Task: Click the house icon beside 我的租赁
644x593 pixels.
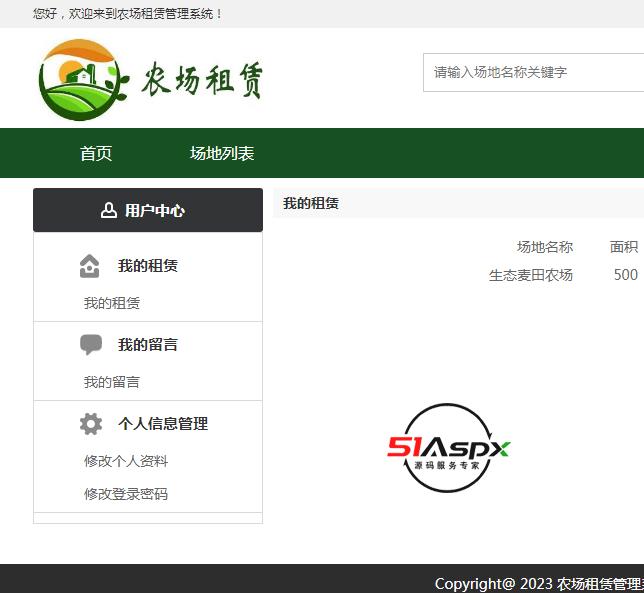Action: click(90, 266)
